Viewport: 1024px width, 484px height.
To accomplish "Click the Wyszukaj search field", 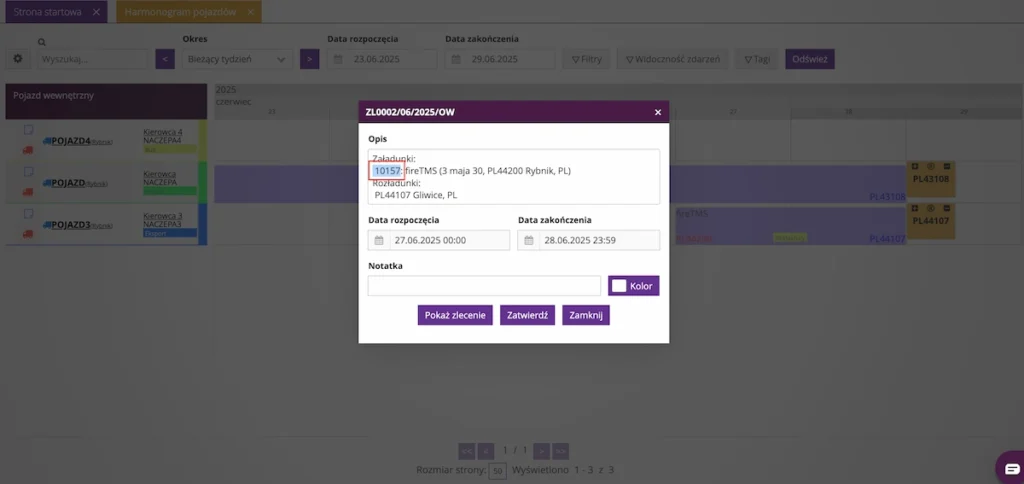I will (x=93, y=59).
